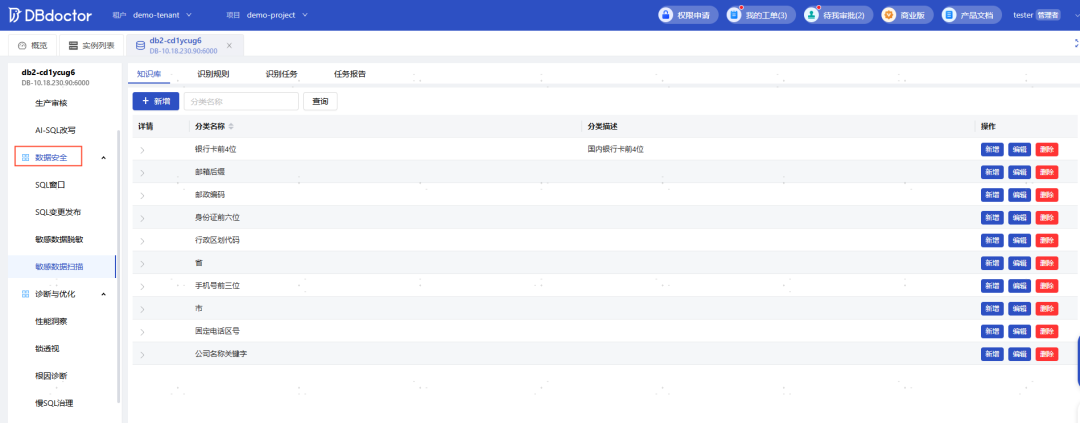Click the 查询 search button
The image size is (1080, 423).
click(320, 101)
